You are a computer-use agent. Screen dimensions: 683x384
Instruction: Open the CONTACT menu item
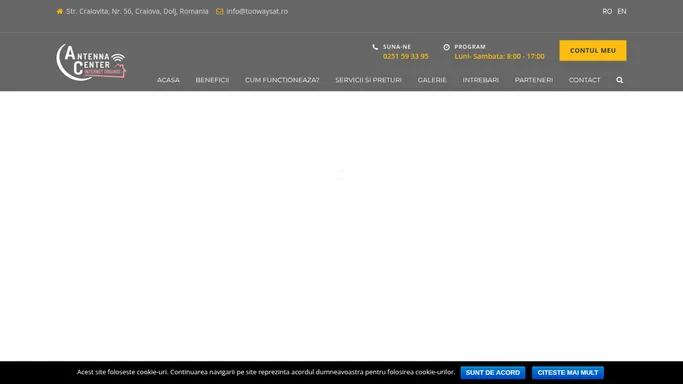[584, 80]
